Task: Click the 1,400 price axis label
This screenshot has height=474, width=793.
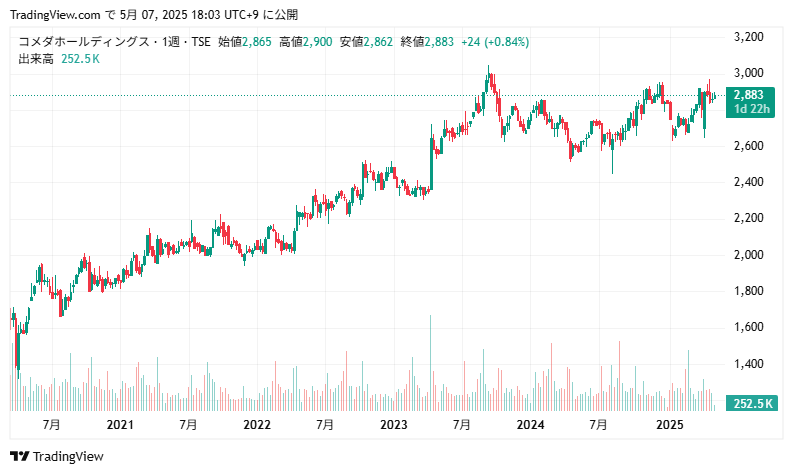Action: coord(748,364)
